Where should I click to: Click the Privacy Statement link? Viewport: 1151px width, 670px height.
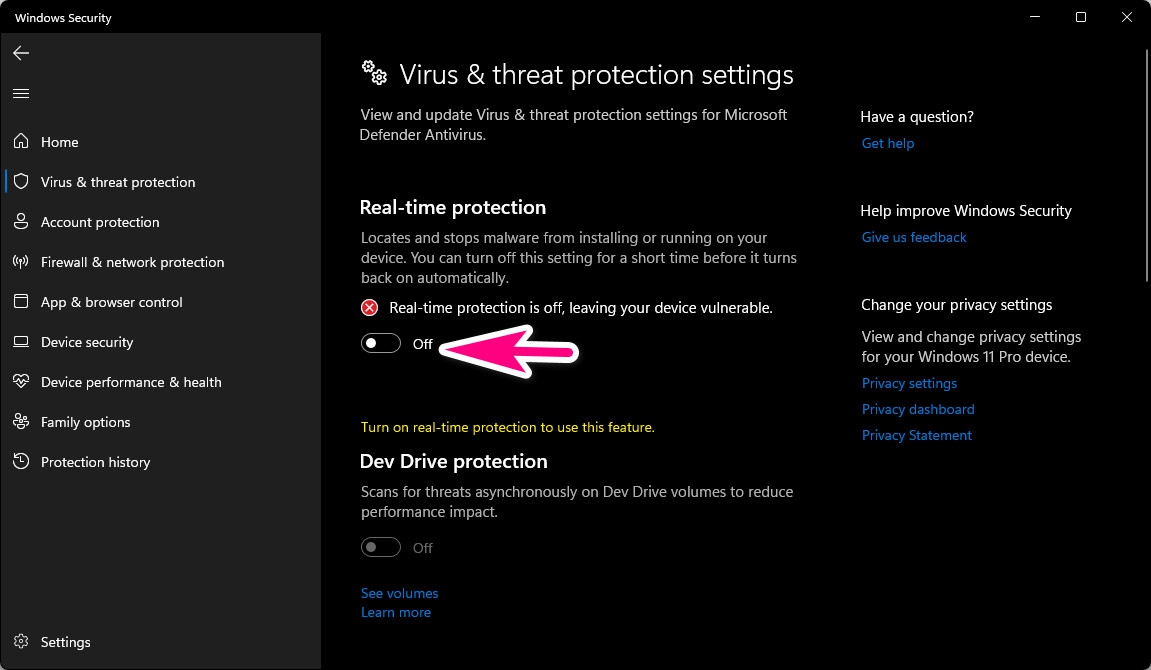click(x=916, y=435)
